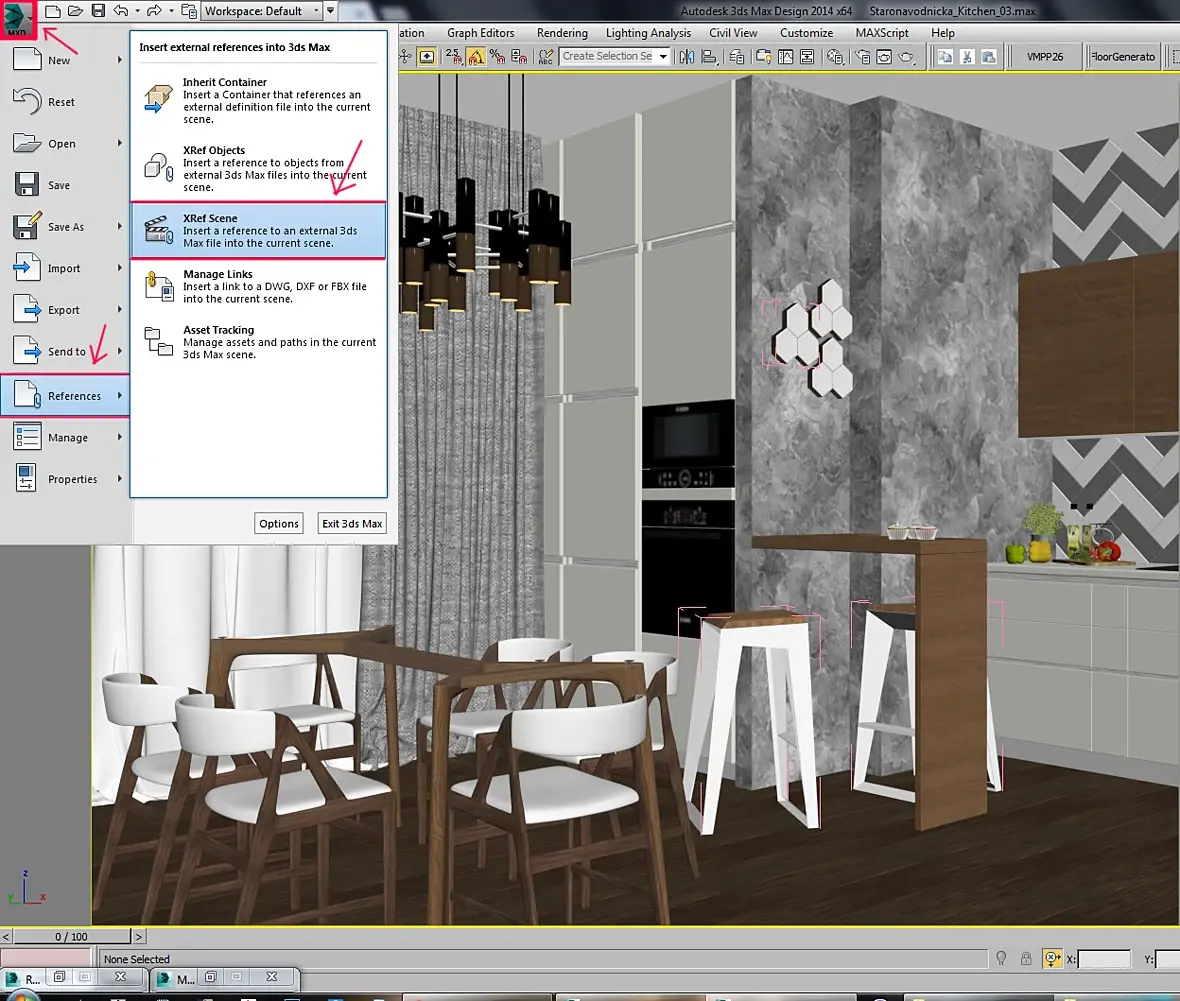Click the Undo arrow icon
Viewport: 1180px width, 1001px height.
121,11
